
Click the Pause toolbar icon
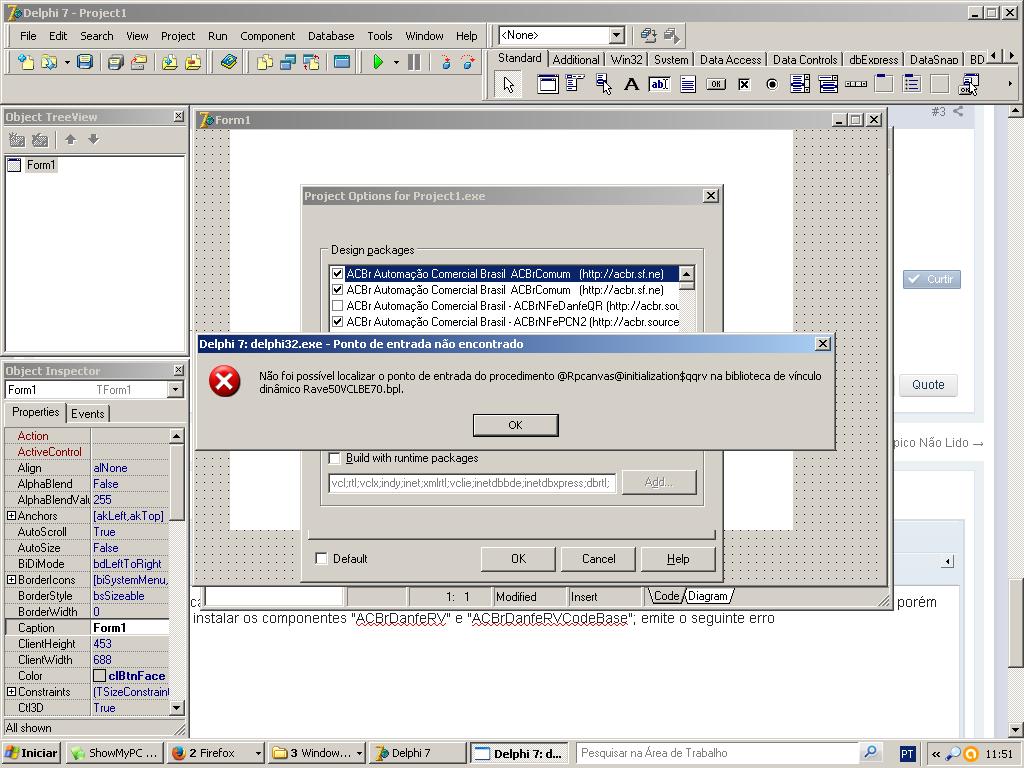point(414,62)
